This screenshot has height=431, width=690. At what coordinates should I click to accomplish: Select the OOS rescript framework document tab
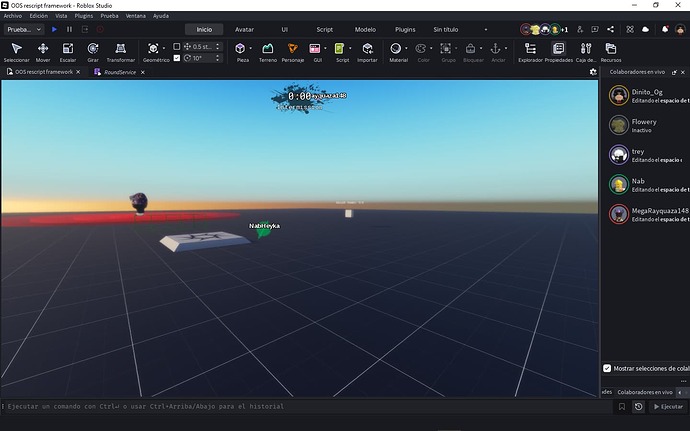click(44, 72)
